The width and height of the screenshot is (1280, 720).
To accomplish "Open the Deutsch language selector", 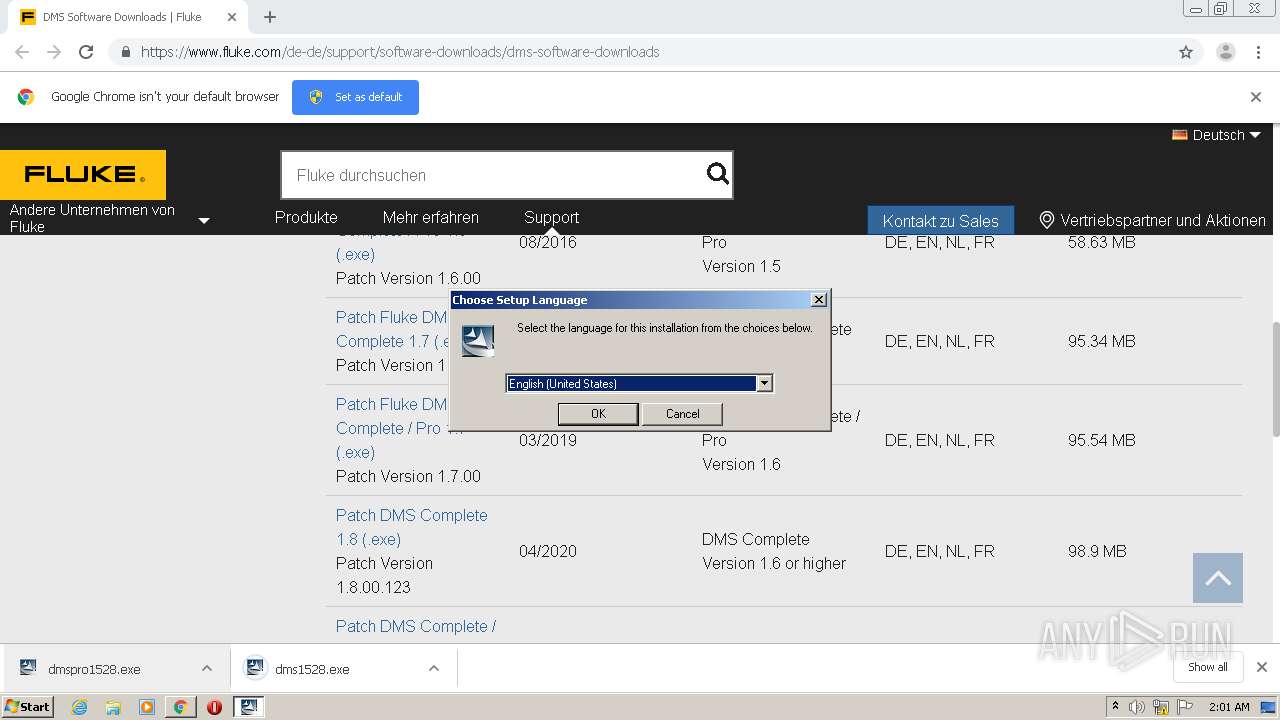I will coord(1217,135).
